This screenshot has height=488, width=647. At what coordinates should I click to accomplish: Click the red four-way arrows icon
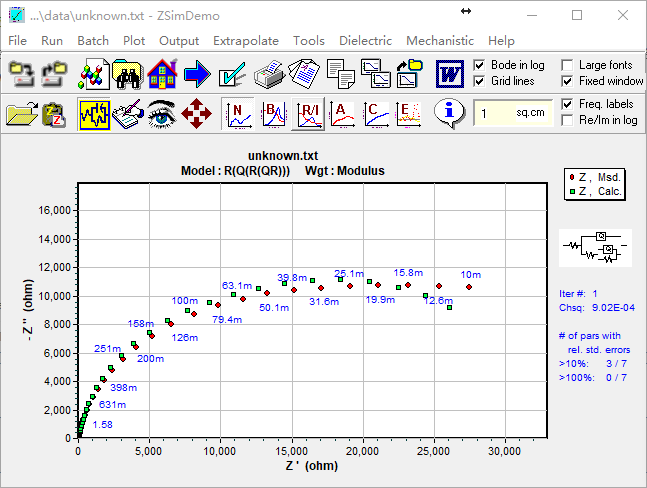click(196, 113)
